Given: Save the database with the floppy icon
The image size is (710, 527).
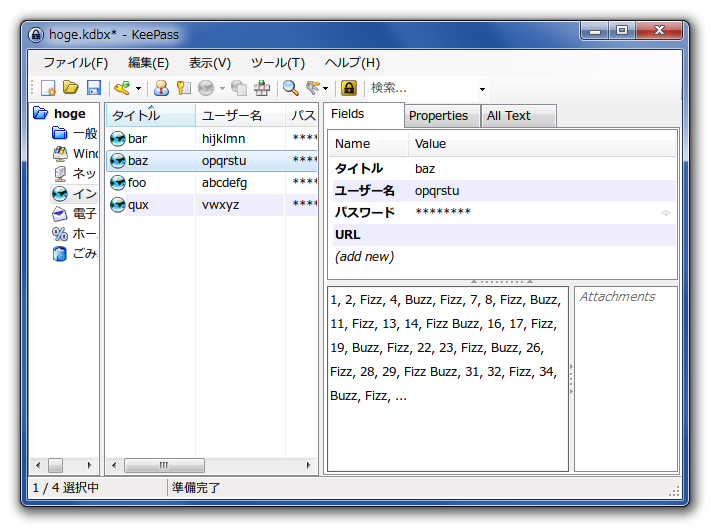Looking at the screenshot, I should [x=94, y=88].
